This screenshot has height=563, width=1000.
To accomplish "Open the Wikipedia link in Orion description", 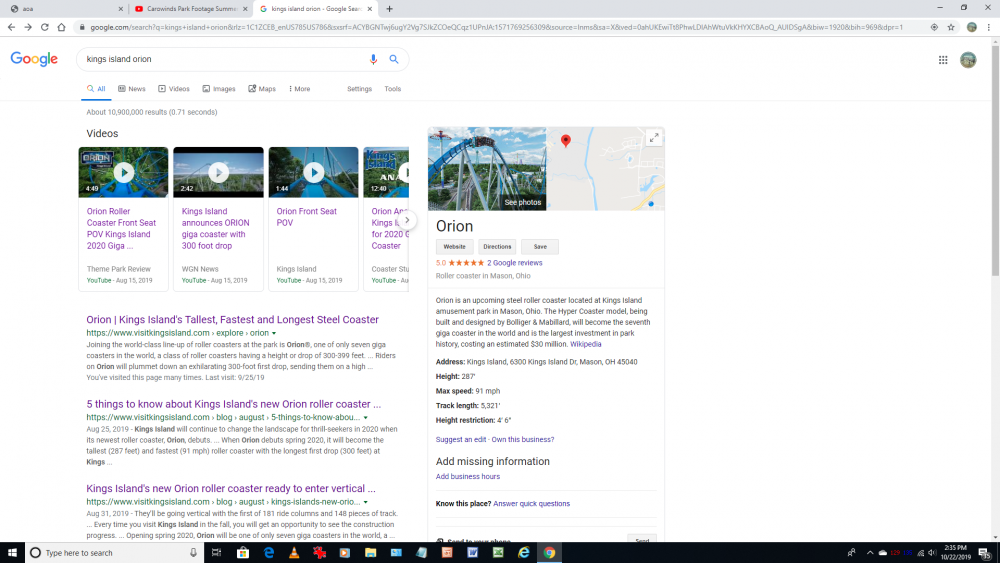I will click(x=585, y=344).
